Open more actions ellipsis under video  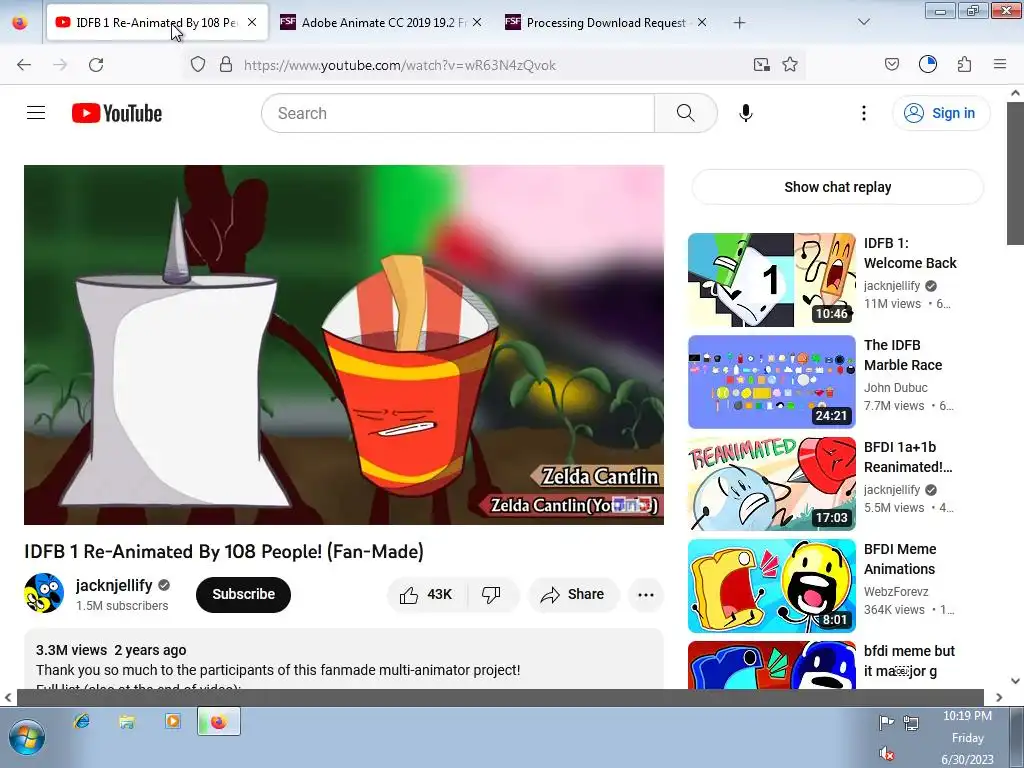(646, 594)
